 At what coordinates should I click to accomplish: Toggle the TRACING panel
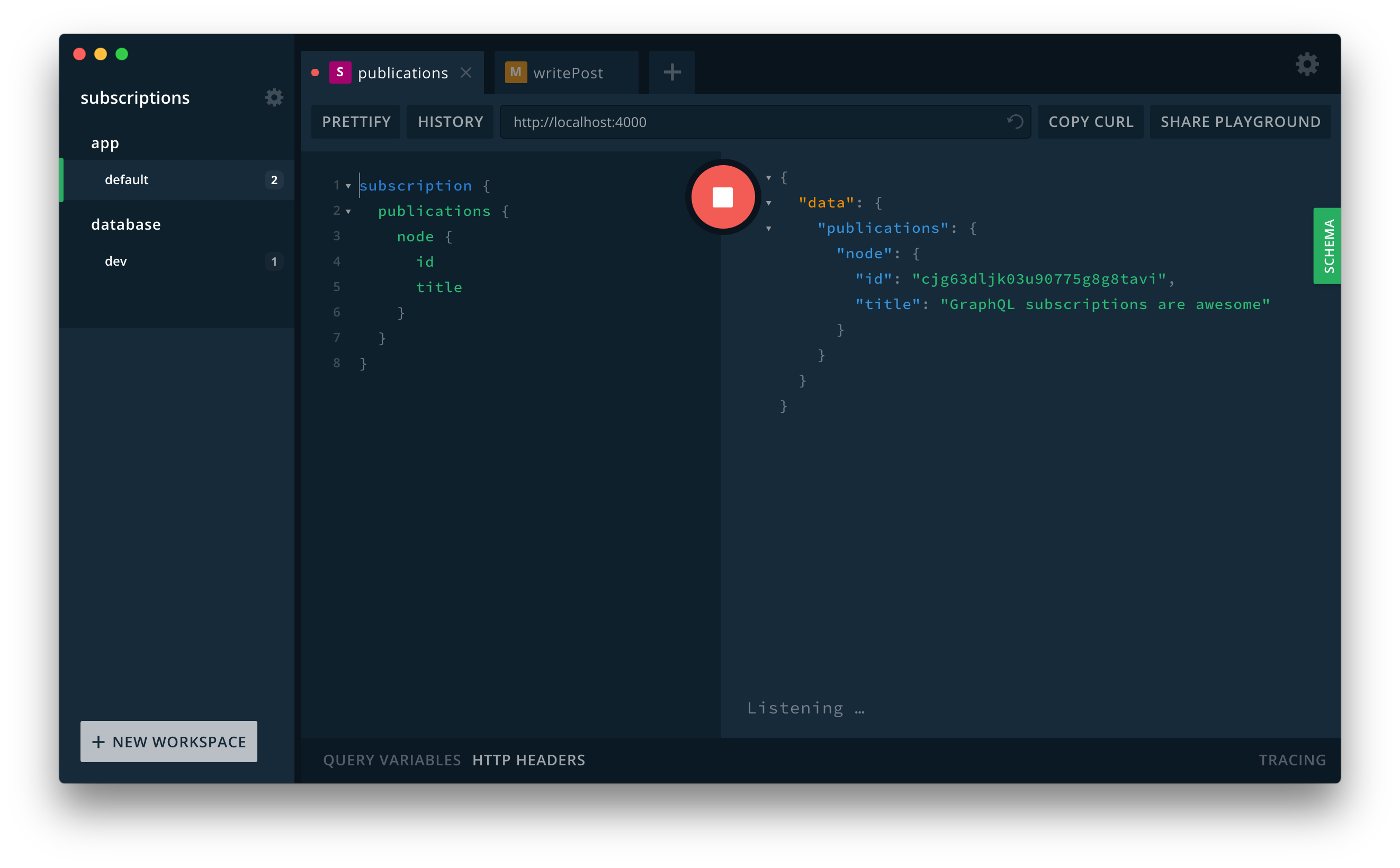1292,760
